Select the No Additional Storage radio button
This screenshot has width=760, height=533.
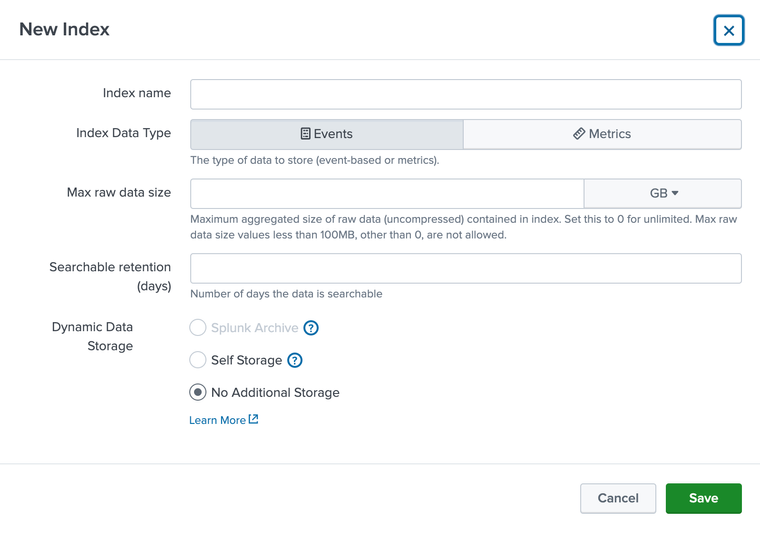198,392
